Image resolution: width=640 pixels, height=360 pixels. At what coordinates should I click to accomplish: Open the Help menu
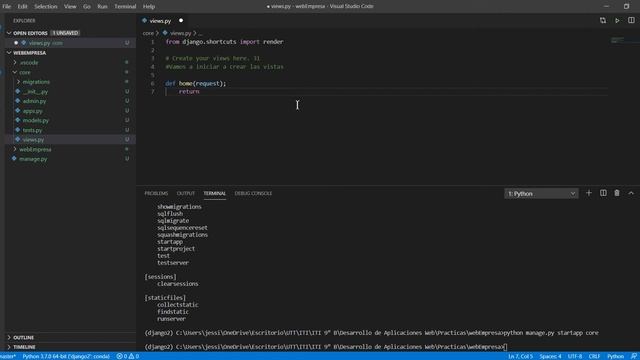(x=149, y=7)
